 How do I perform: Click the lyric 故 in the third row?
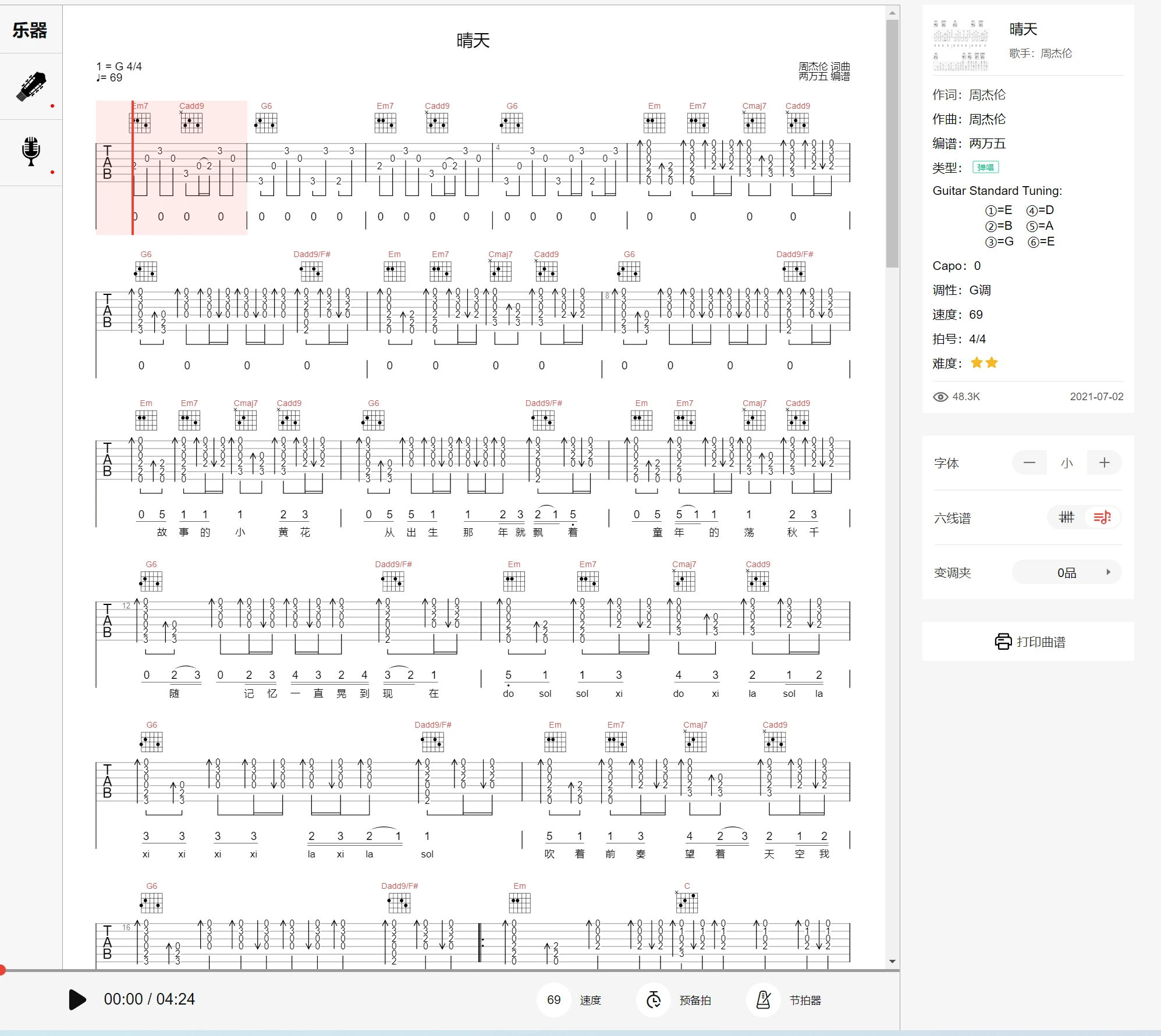[162, 532]
